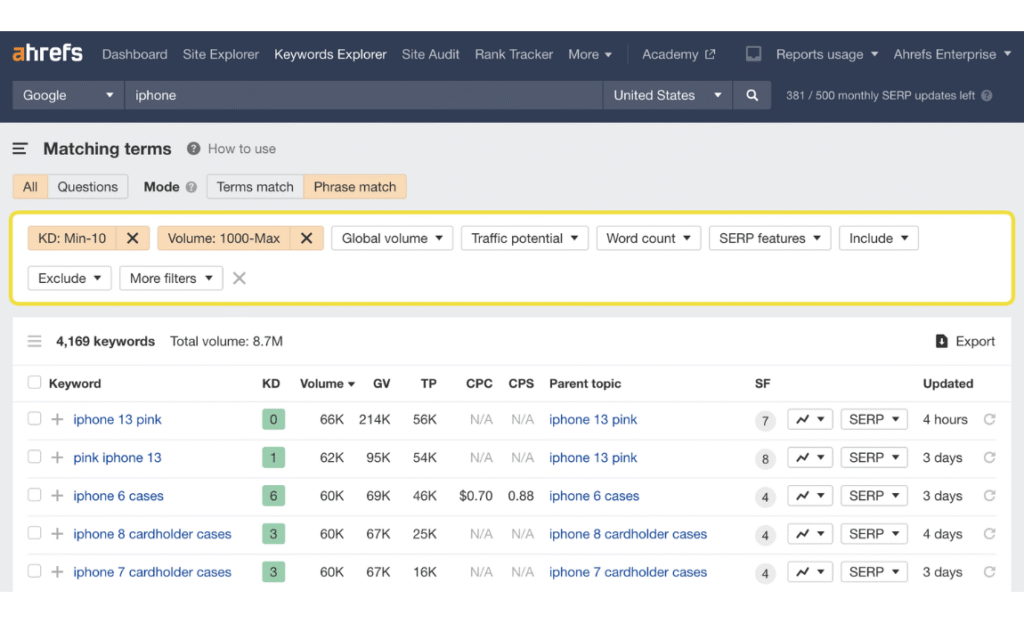Open Site Explorer from navigation
1024x623 pixels.
221,54
